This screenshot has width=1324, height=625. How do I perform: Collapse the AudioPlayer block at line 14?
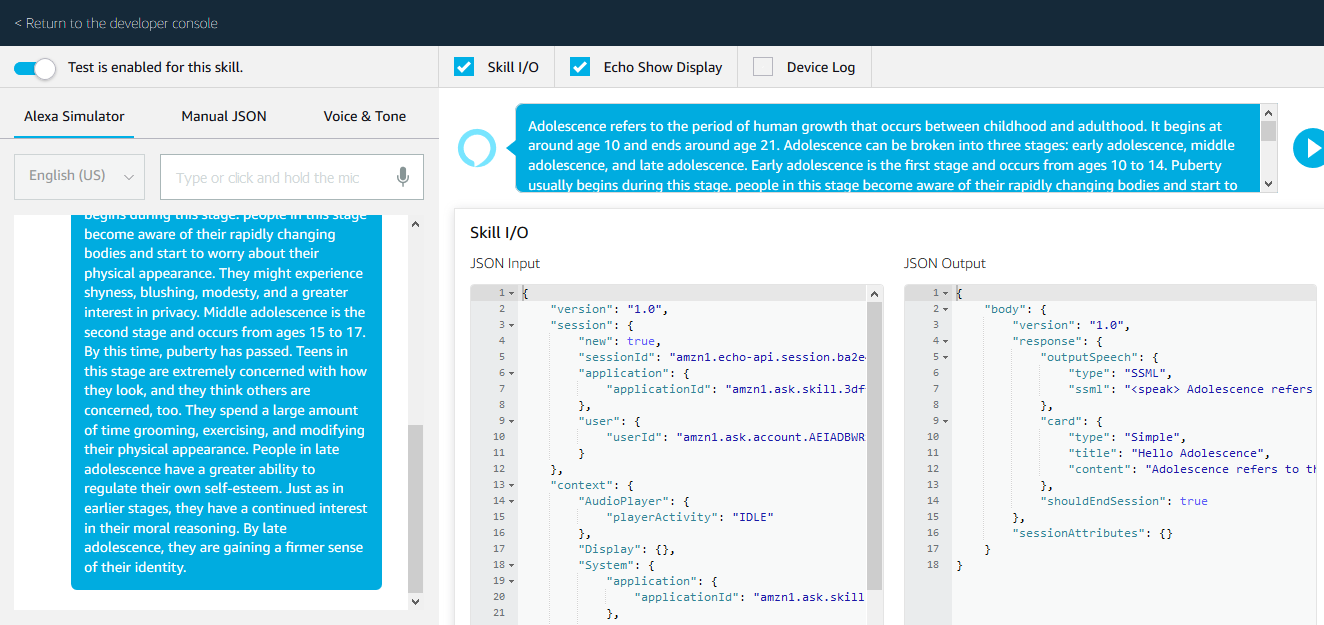511,501
